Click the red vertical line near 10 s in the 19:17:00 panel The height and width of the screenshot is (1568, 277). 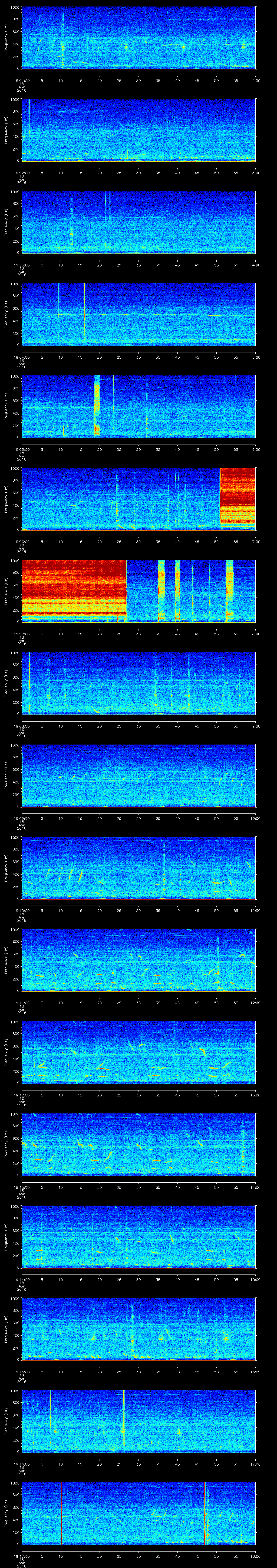pos(61,1513)
